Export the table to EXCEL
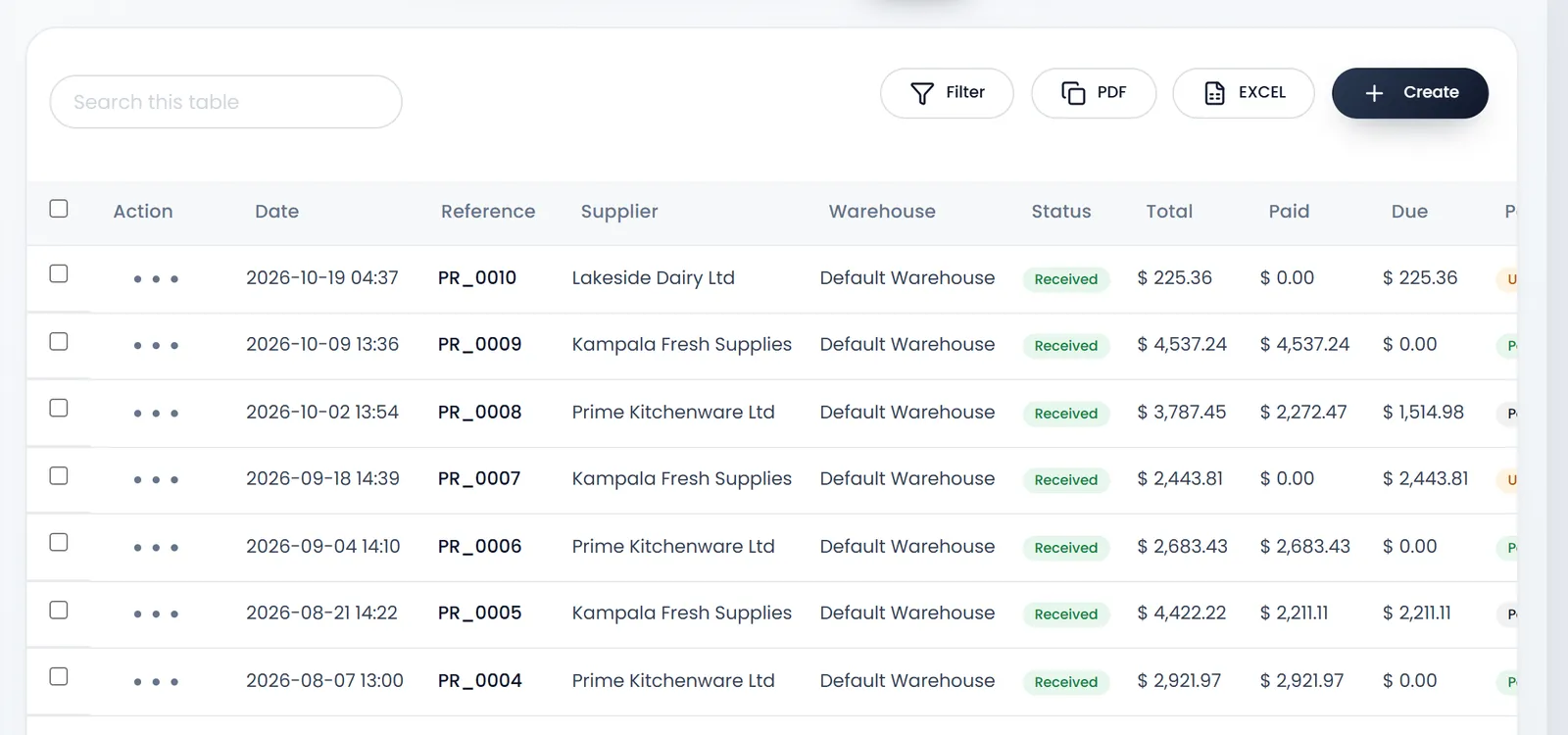The image size is (1568, 735). point(1244,93)
